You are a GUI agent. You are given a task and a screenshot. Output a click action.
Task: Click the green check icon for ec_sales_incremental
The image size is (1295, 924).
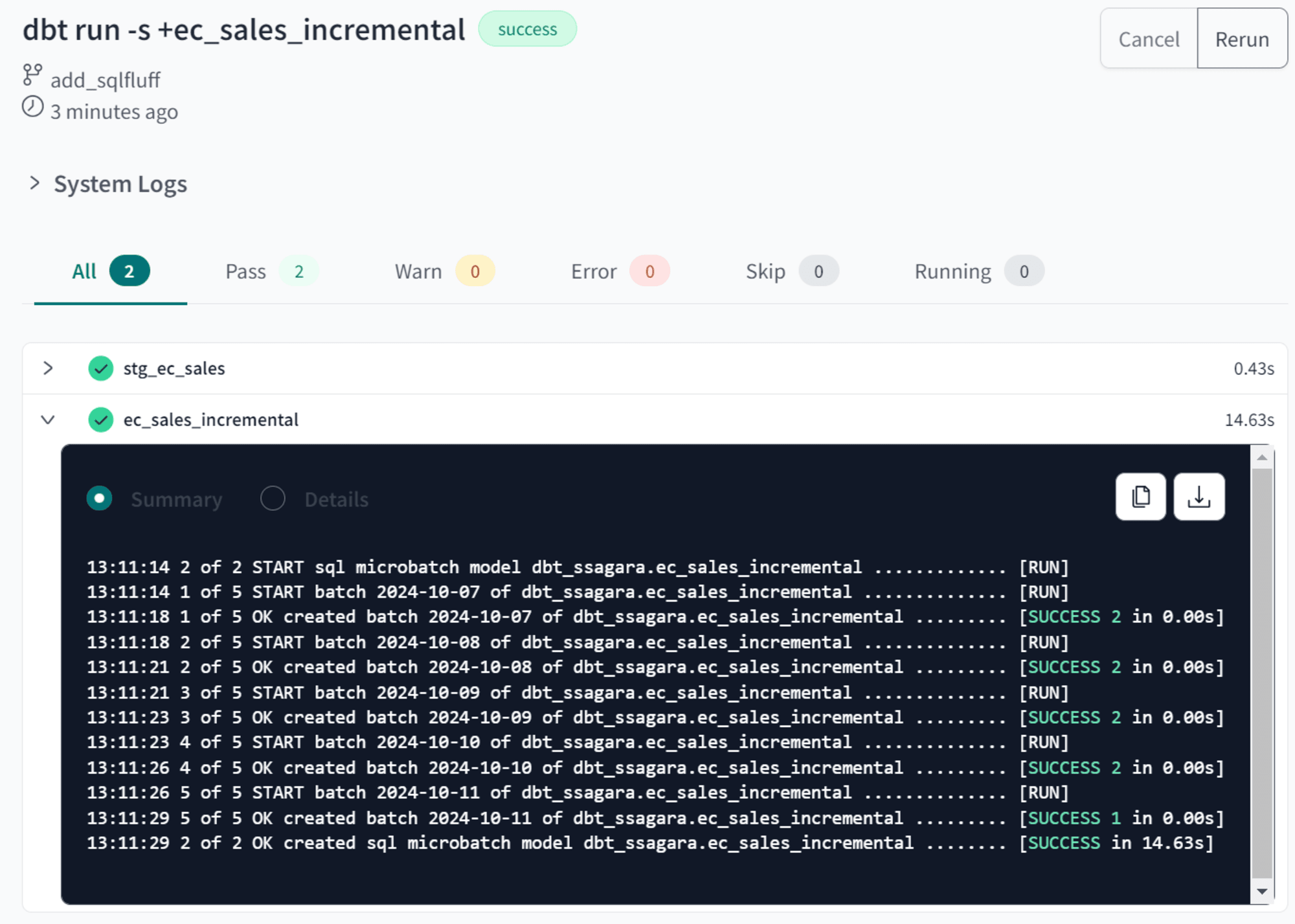pos(101,420)
